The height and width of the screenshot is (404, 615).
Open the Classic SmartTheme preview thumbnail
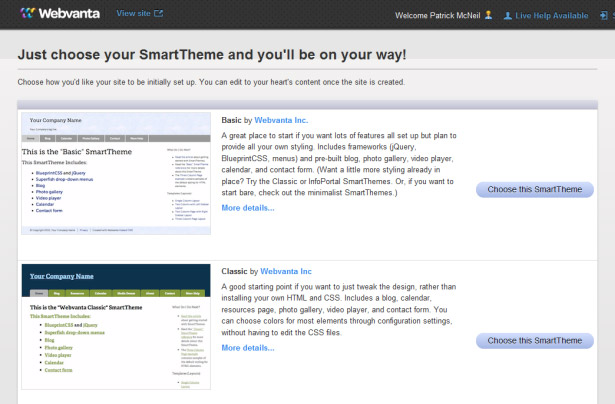[116, 326]
